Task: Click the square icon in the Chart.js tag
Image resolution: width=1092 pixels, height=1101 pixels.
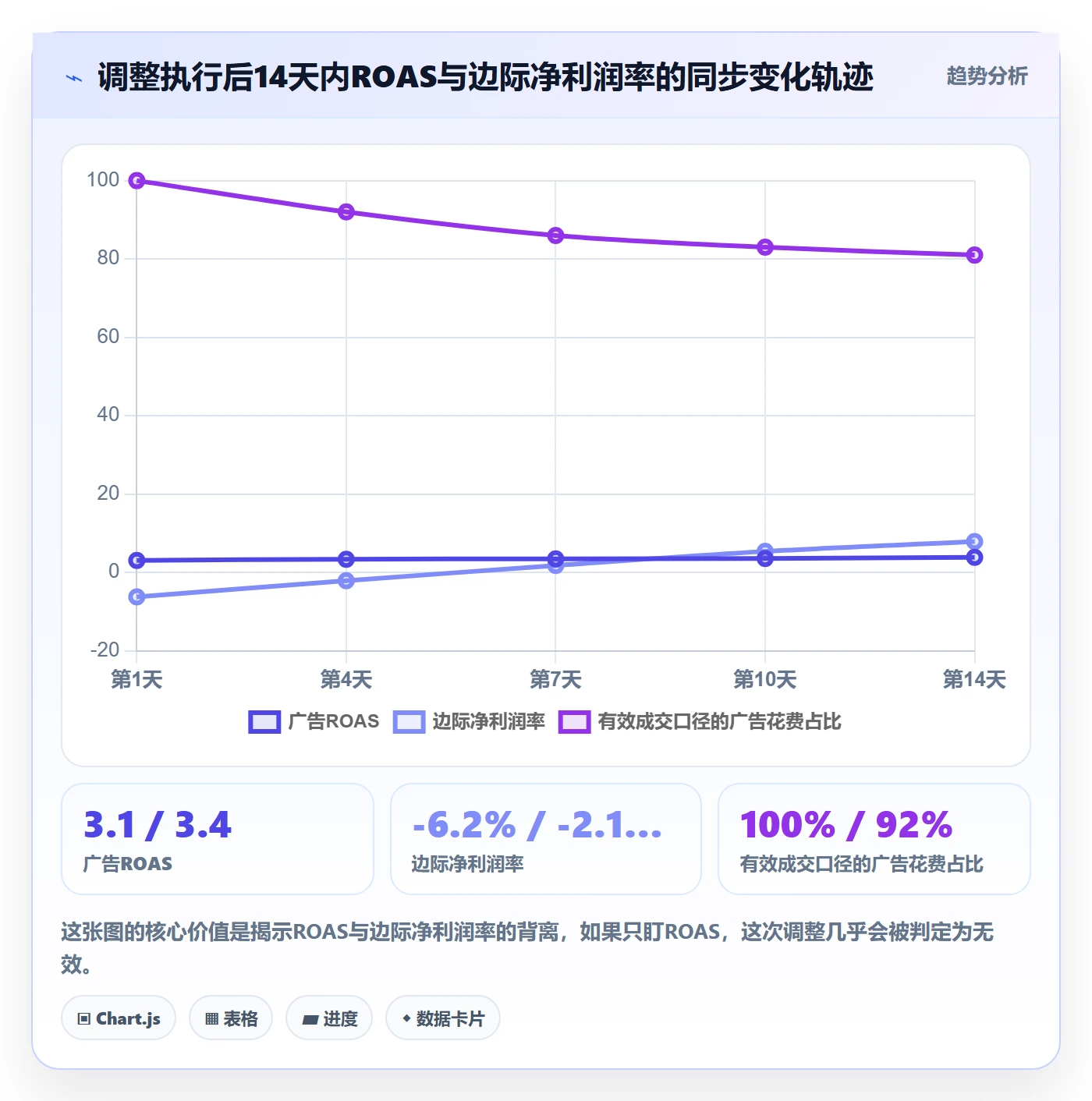Action: point(84,1018)
